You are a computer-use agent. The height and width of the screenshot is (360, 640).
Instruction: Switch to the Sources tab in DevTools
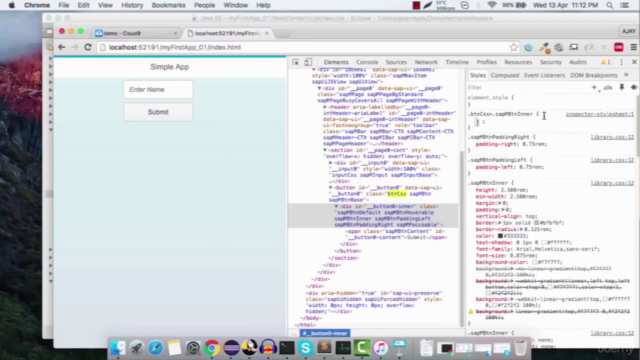pos(396,62)
